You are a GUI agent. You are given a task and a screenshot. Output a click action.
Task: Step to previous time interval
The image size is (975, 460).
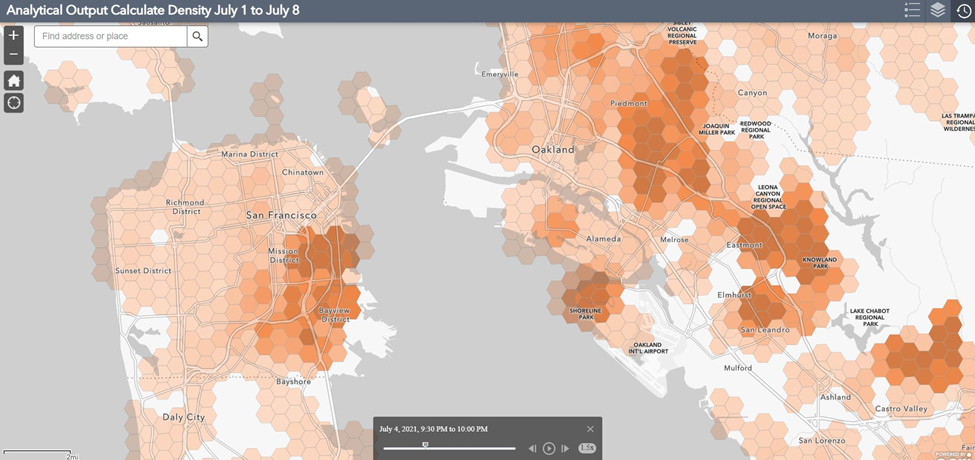(532, 448)
